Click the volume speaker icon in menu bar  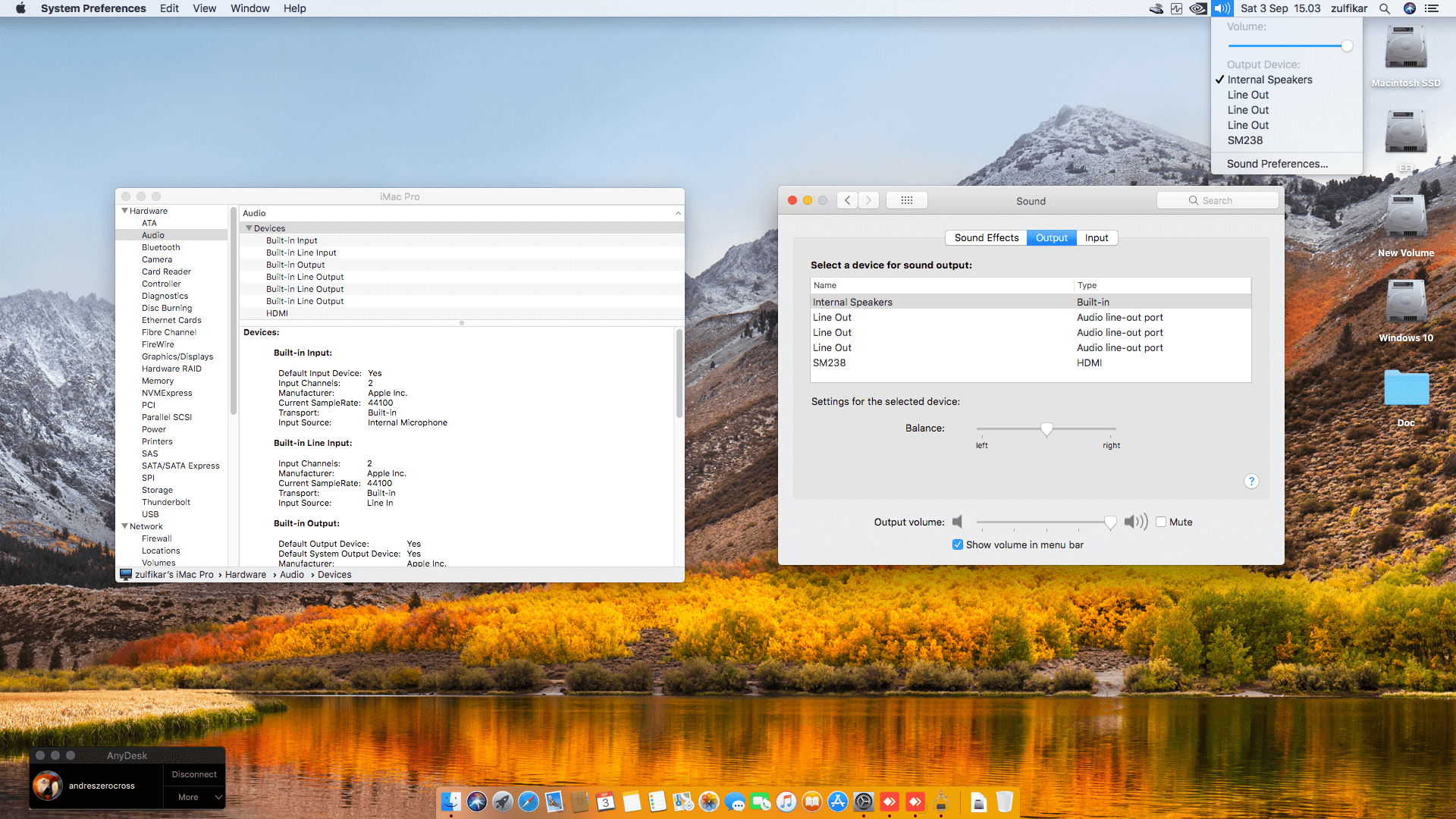point(1222,8)
